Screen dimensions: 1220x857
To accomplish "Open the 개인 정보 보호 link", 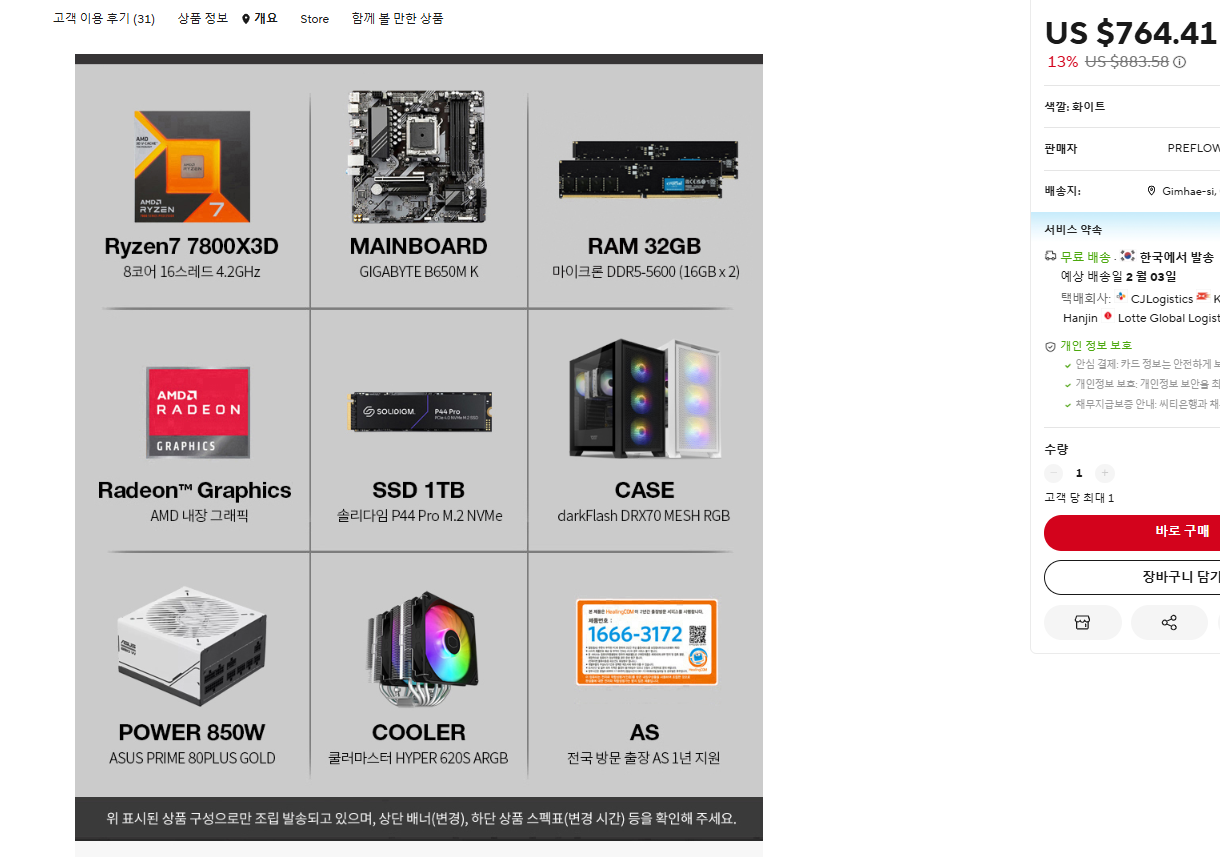I will [1096, 346].
